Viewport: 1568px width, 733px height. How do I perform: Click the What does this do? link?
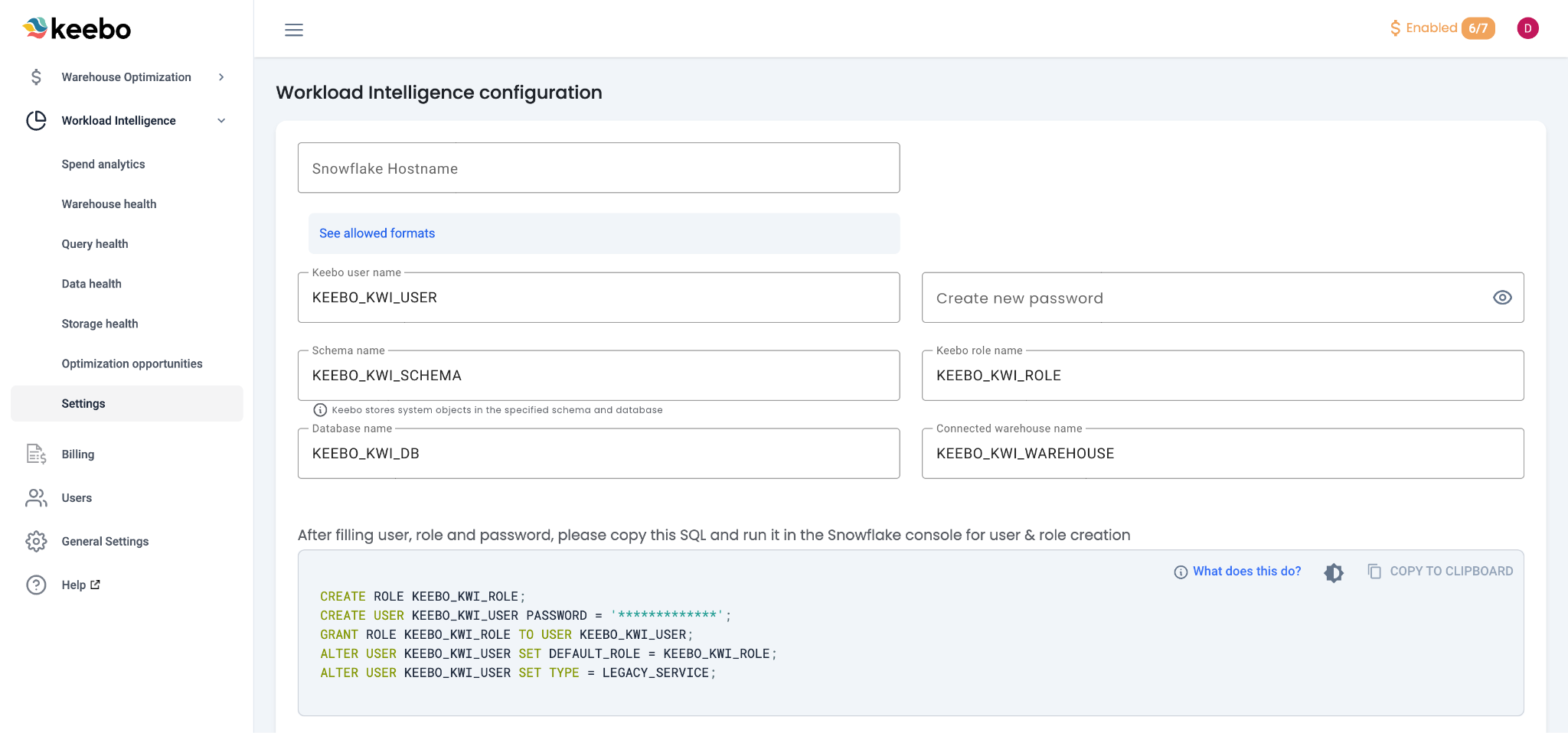tap(1246, 572)
